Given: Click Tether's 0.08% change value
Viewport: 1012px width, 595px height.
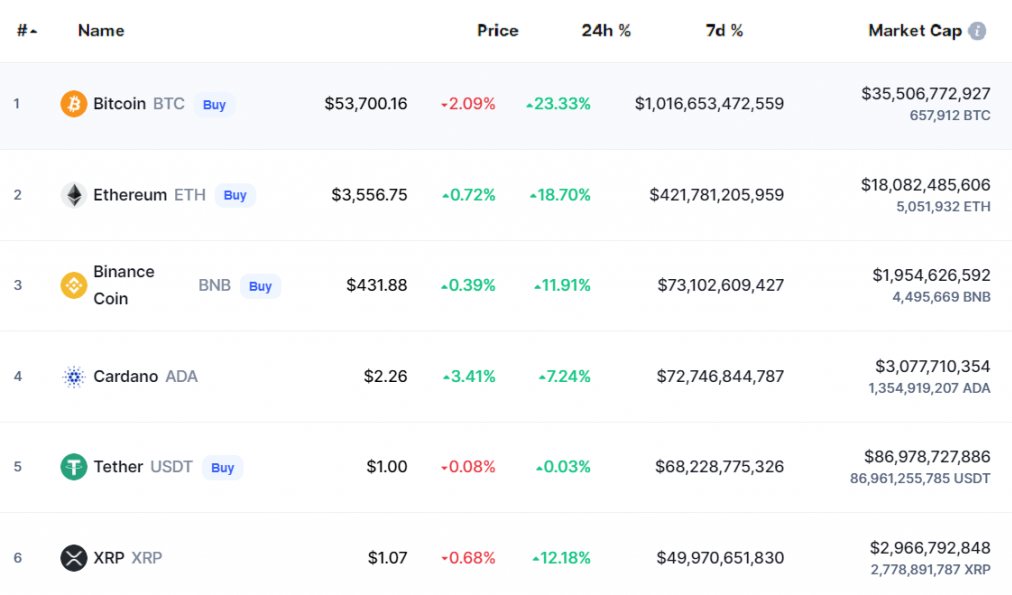Looking at the screenshot, I should coord(469,467).
